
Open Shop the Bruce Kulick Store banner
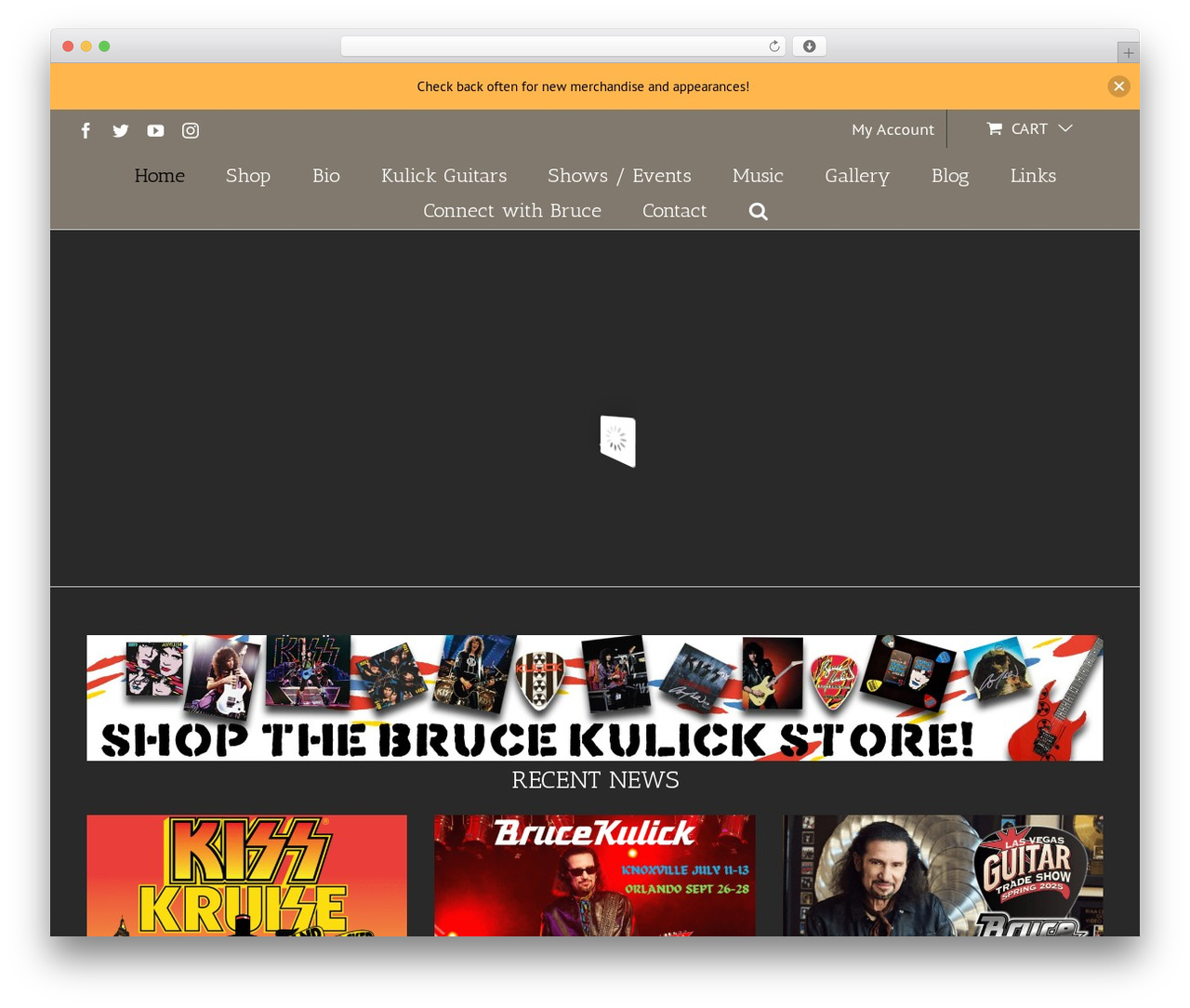[595, 697]
